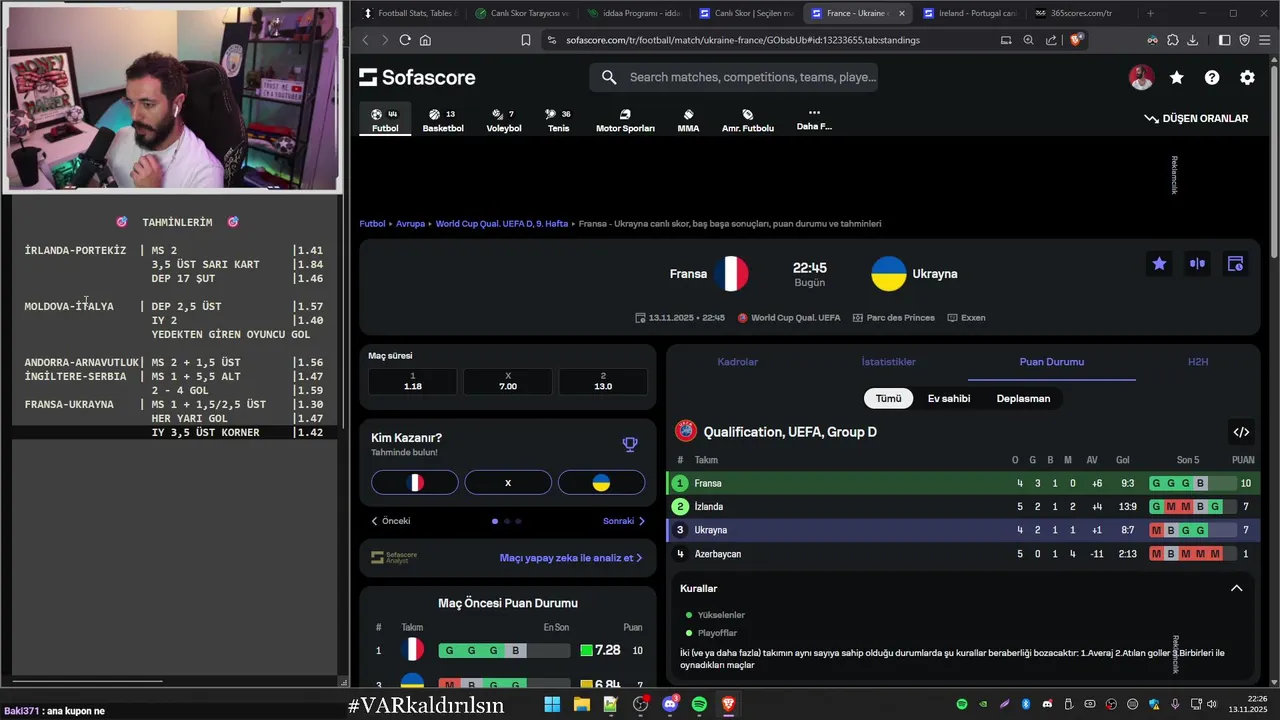Open Futbol breadcrumb link
This screenshot has width=1280, height=720.
tap(372, 224)
